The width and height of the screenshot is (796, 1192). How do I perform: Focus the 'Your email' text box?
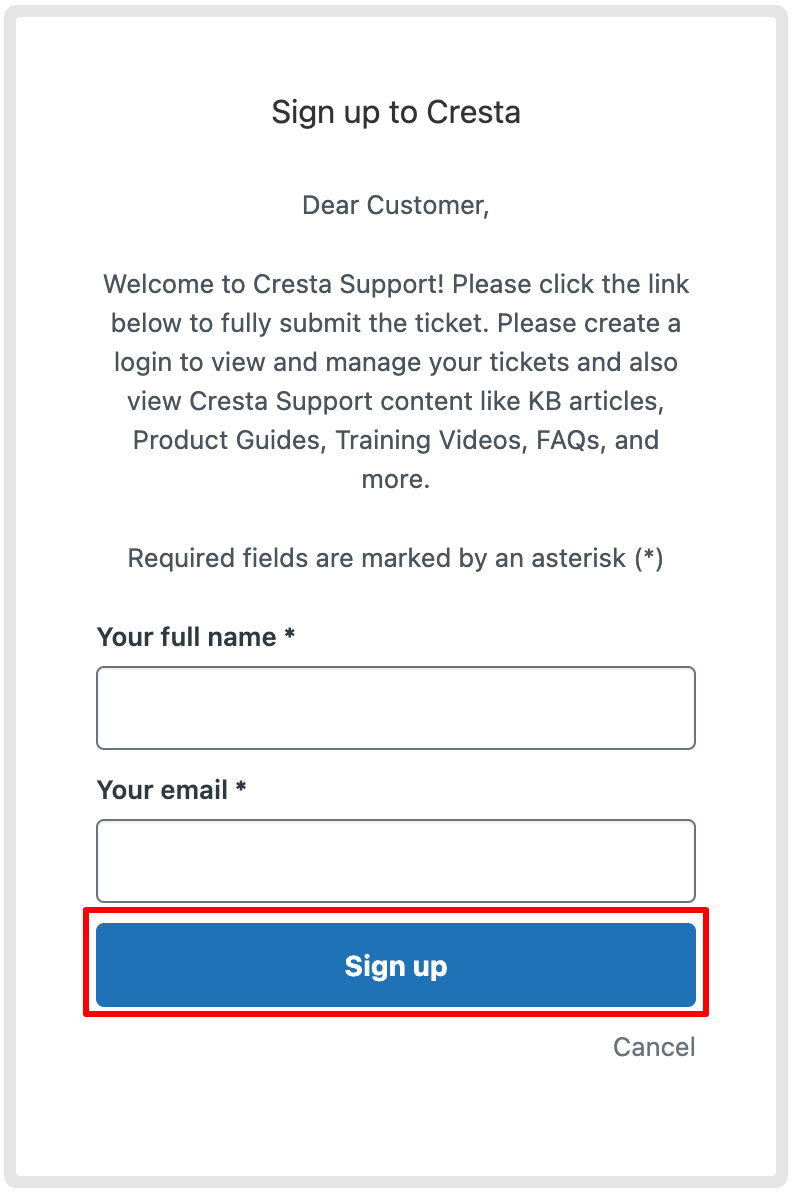click(395, 861)
